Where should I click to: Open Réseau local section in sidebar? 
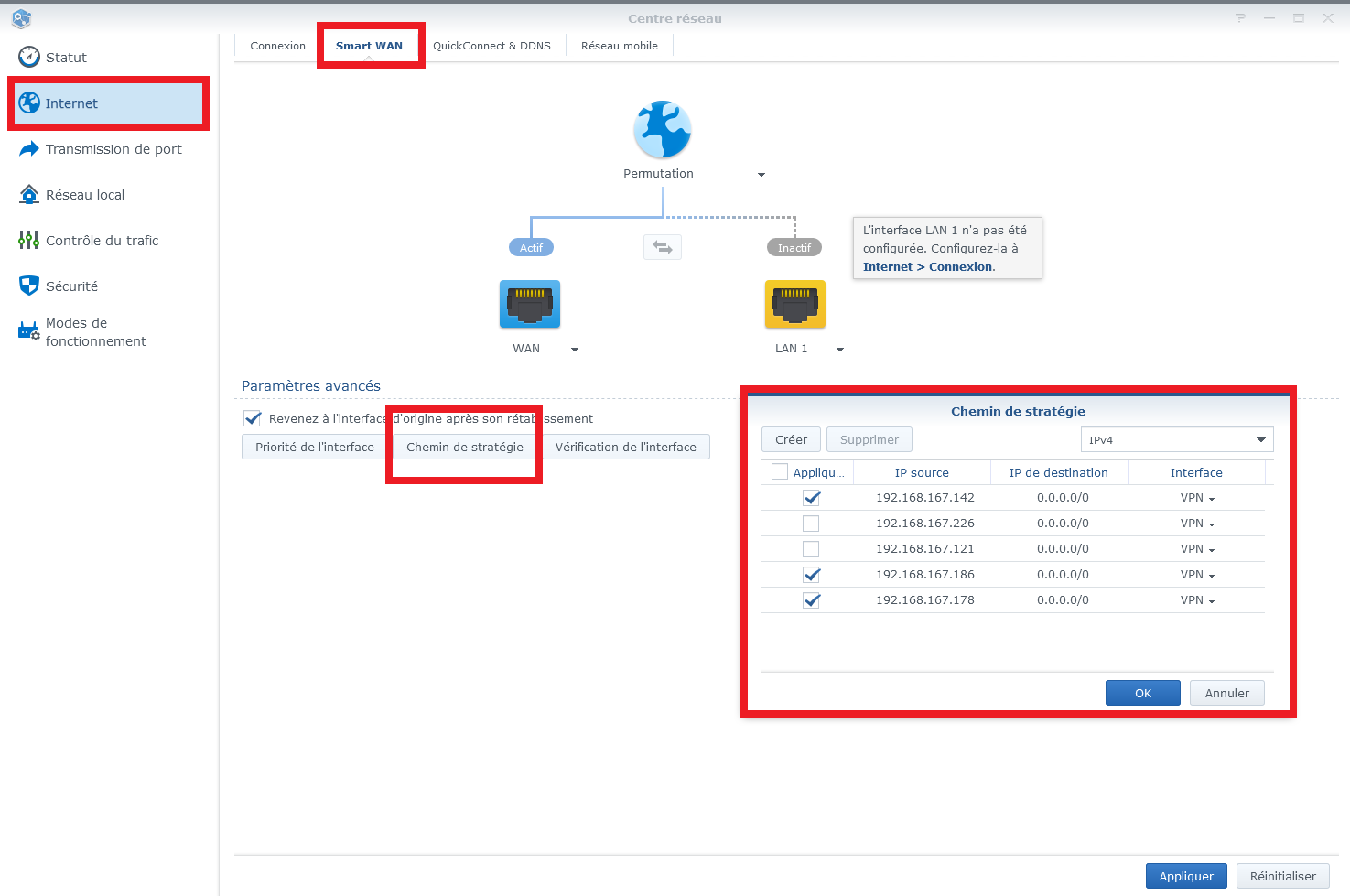(x=108, y=195)
